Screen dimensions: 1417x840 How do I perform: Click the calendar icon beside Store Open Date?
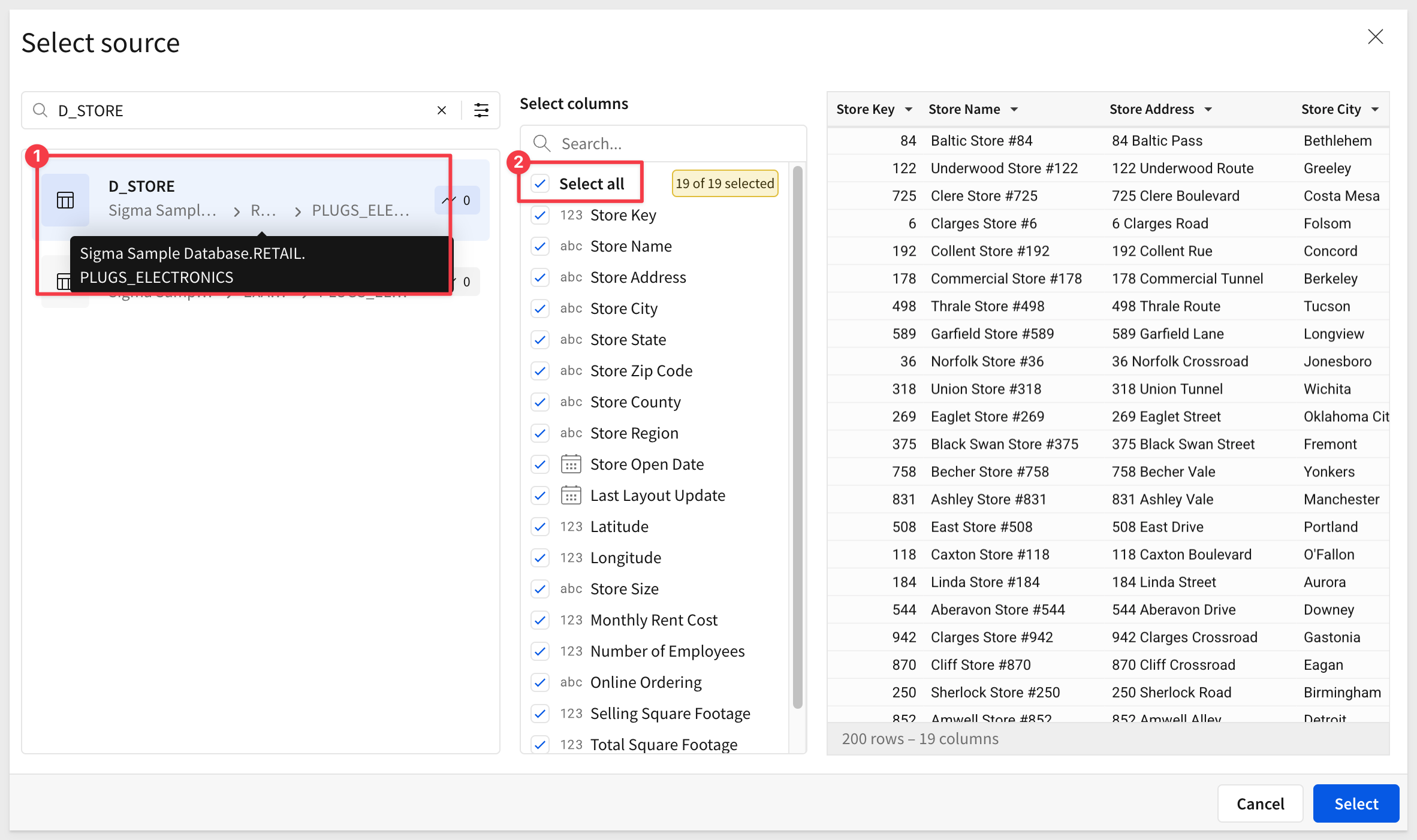point(571,464)
